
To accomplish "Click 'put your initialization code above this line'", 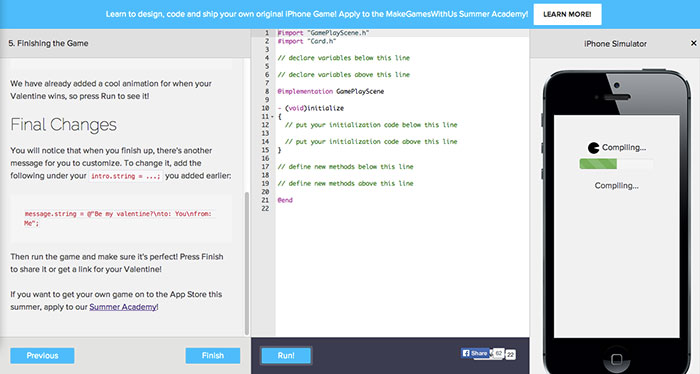I will tap(371, 141).
